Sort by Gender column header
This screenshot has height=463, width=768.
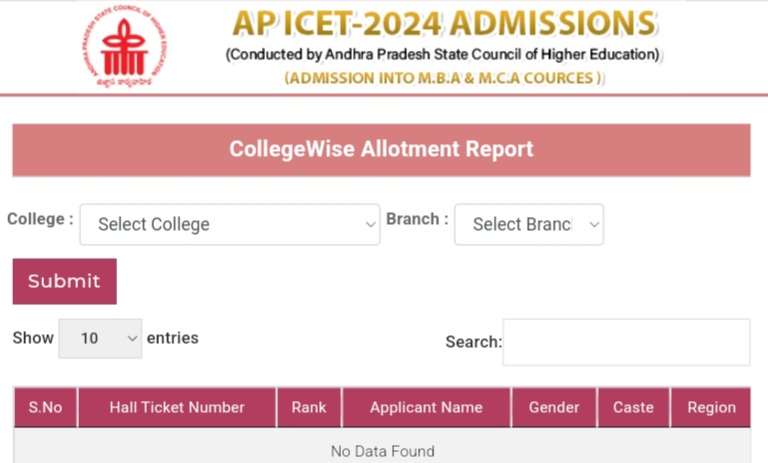554,407
